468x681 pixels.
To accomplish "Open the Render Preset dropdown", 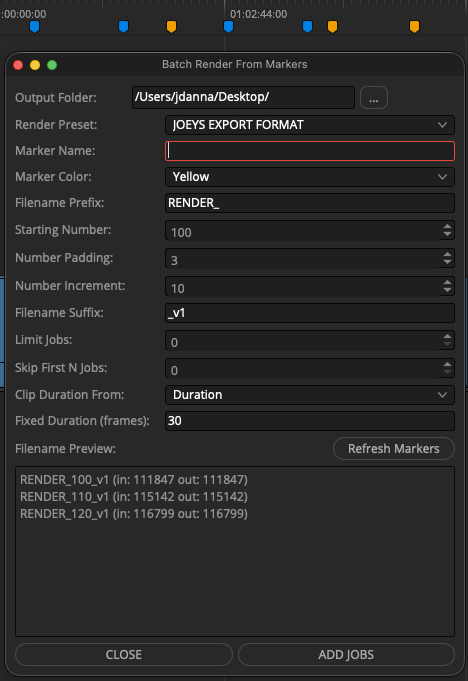I will pos(310,125).
